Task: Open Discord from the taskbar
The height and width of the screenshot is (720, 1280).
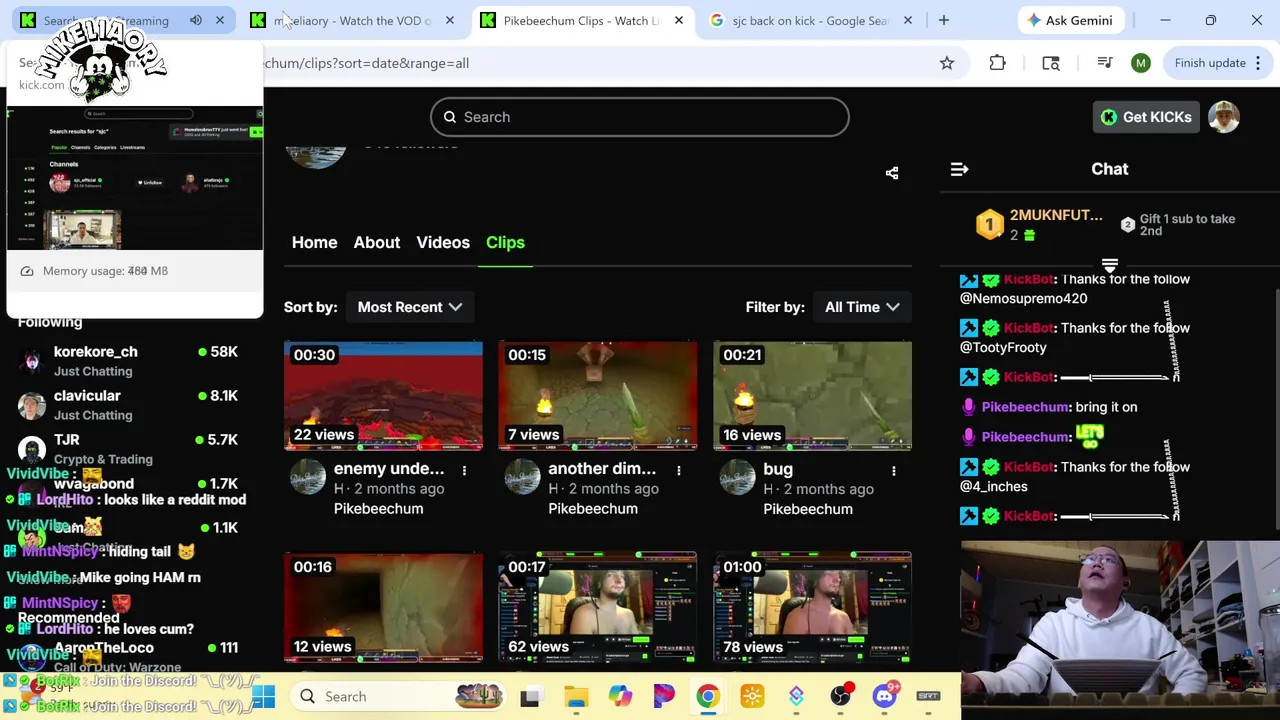Action: [884, 696]
